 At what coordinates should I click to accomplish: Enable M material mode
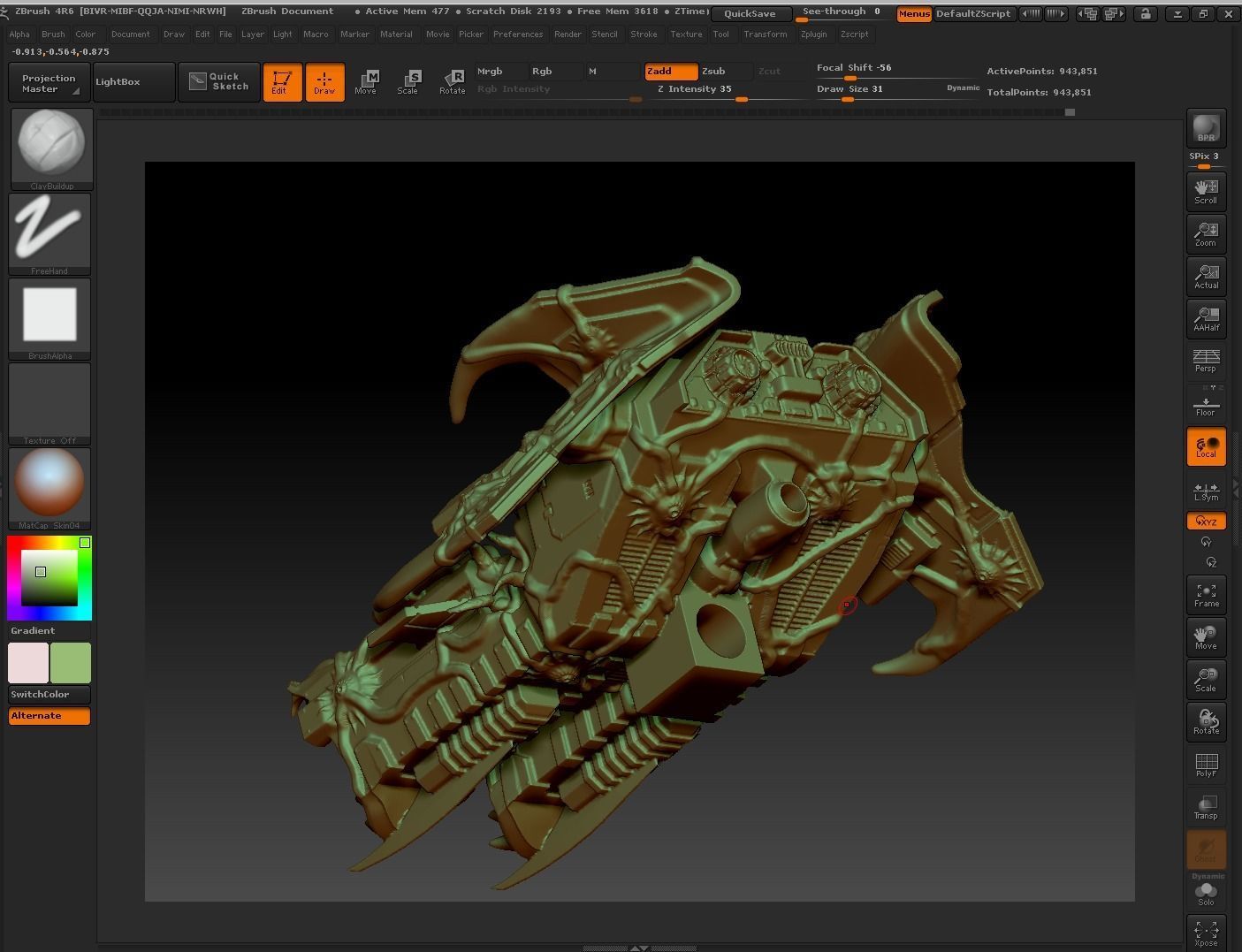tap(613, 71)
